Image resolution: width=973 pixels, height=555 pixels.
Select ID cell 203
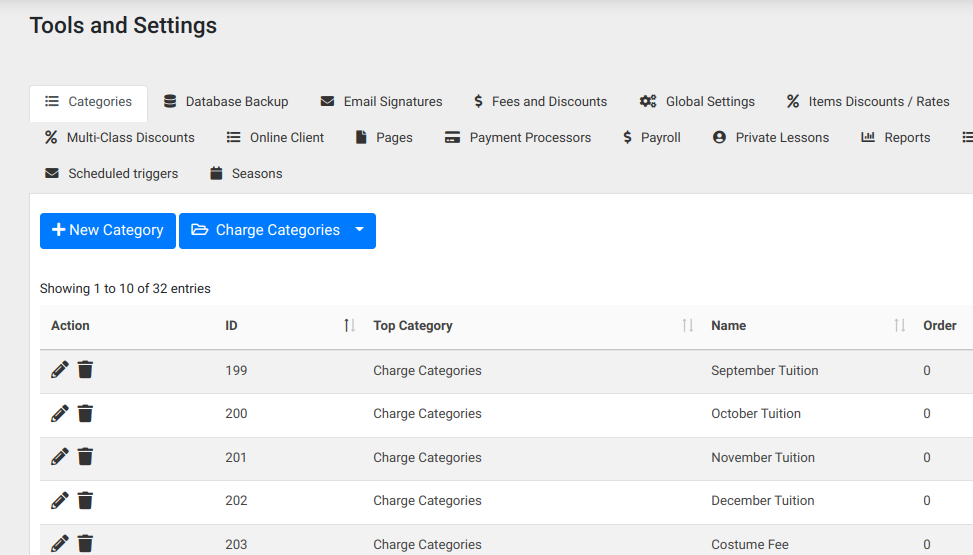pos(236,544)
